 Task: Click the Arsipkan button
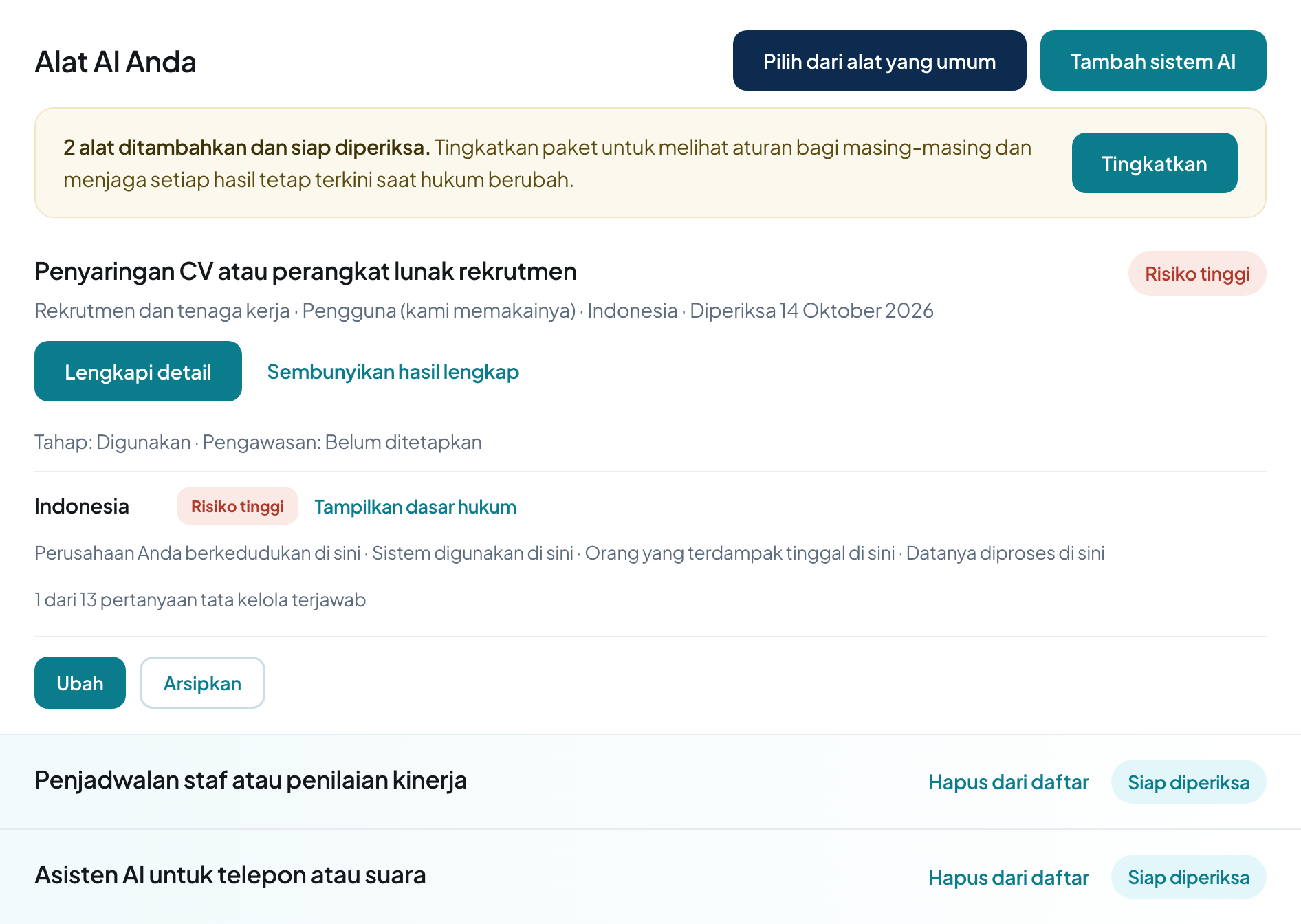coord(202,683)
